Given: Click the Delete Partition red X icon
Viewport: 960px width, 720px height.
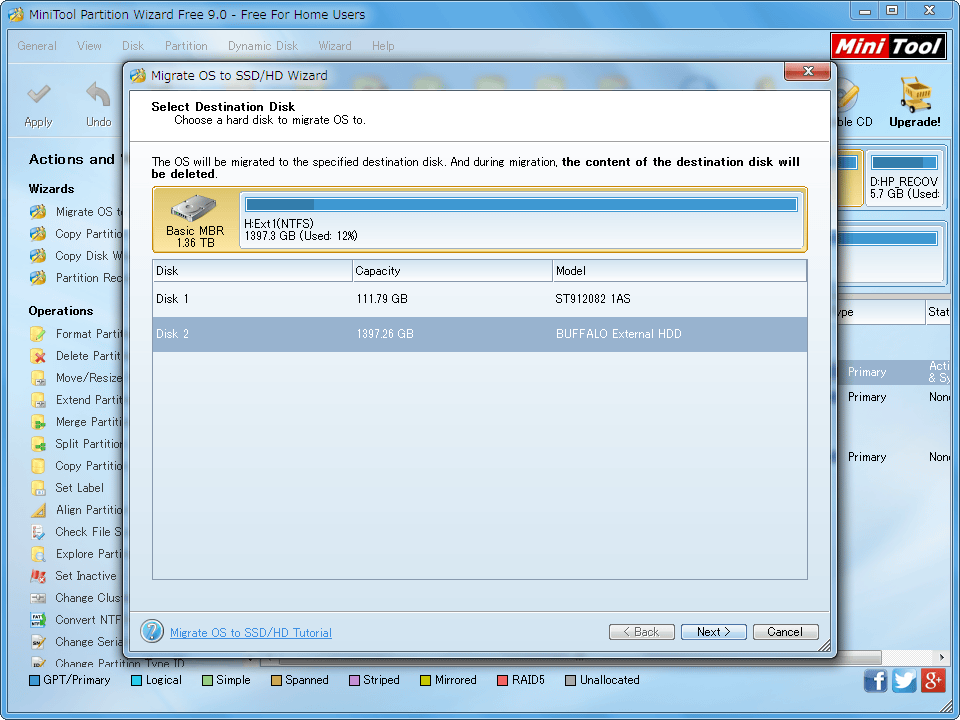Looking at the screenshot, I should click(x=38, y=356).
